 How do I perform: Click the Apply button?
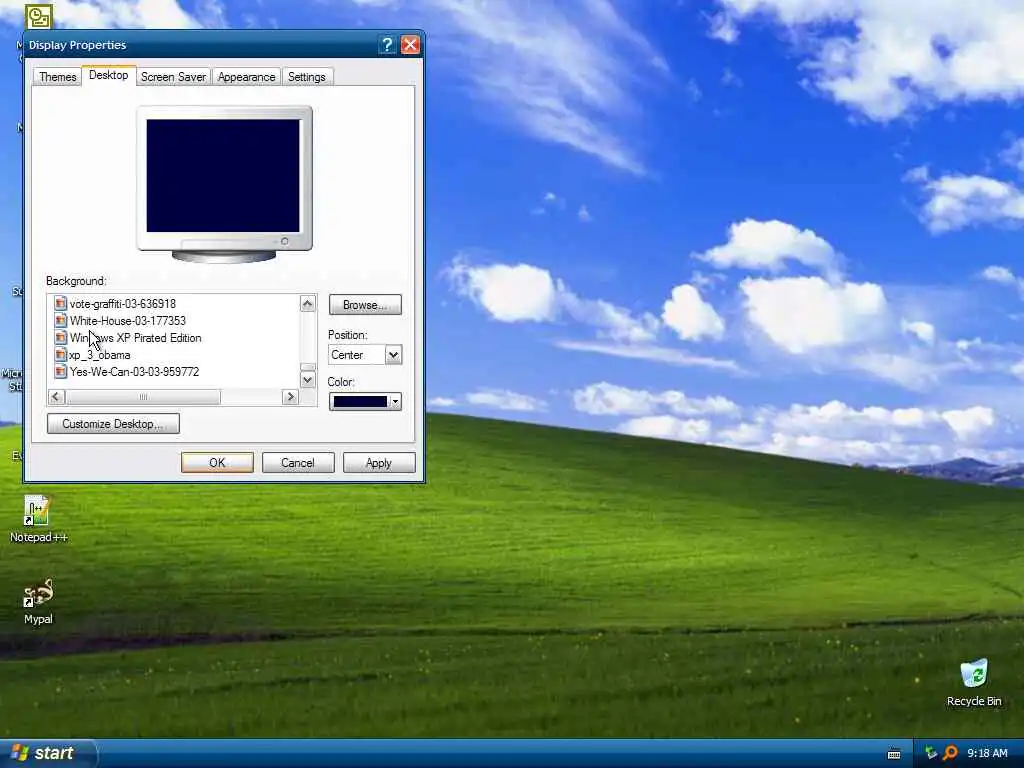(379, 462)
